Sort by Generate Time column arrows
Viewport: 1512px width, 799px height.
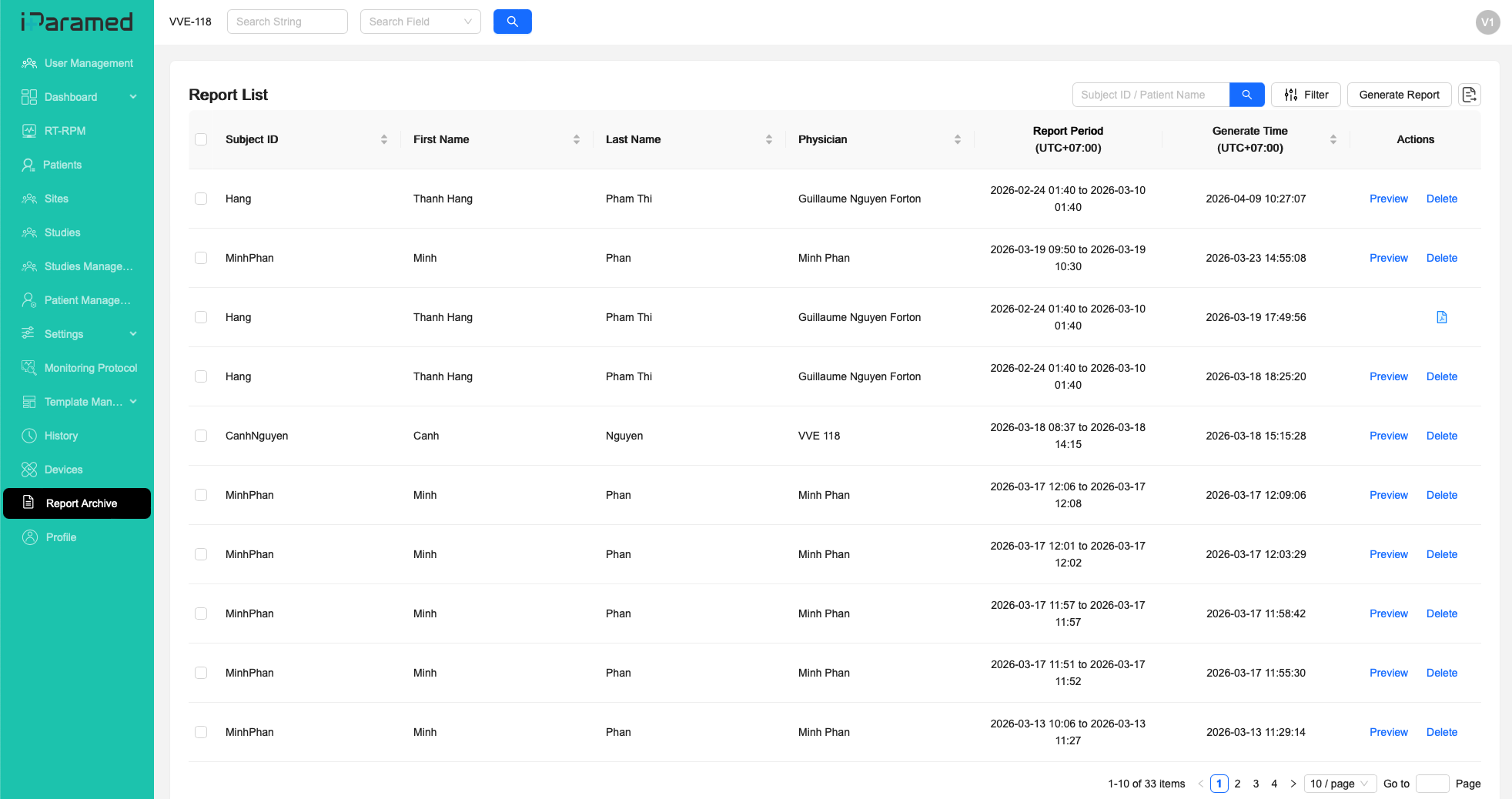coord(1333,139)
